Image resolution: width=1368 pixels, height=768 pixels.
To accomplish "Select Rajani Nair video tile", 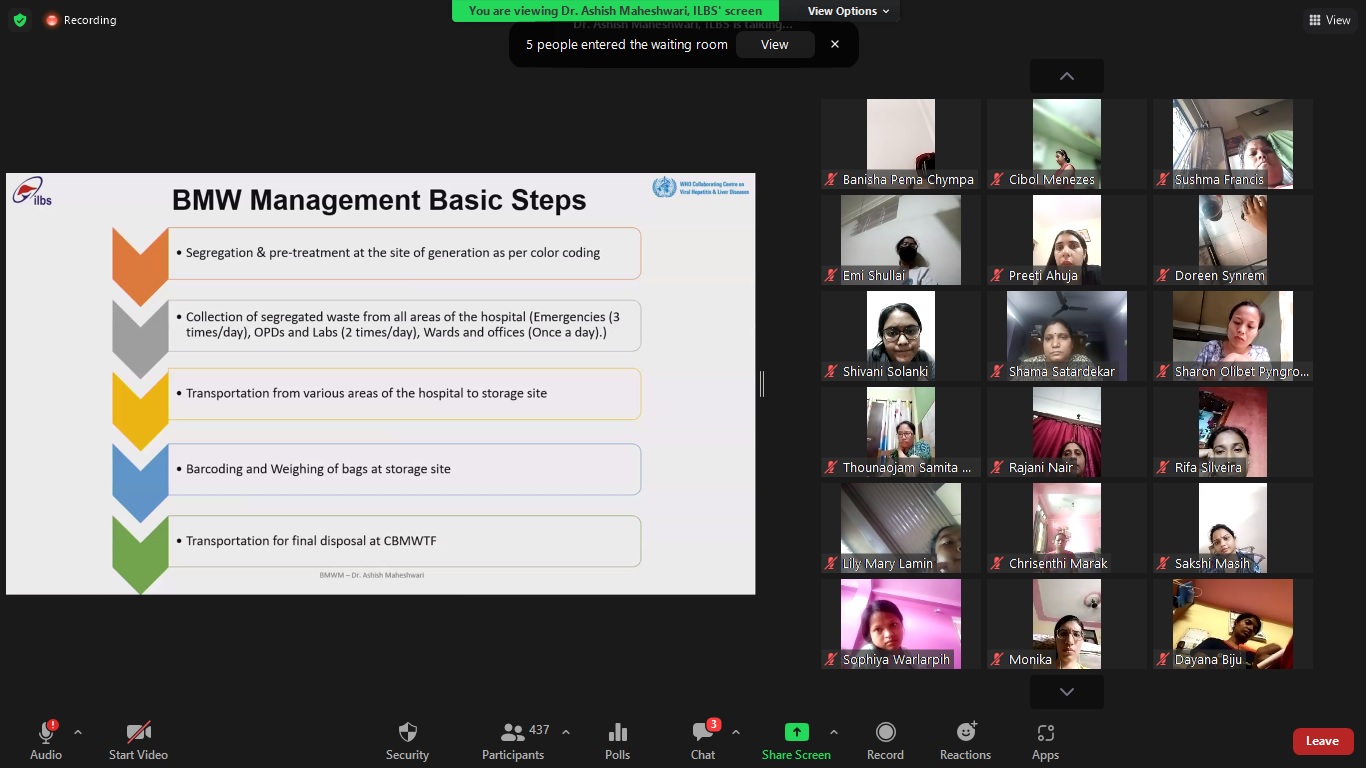I will (x=1067, y=432).
